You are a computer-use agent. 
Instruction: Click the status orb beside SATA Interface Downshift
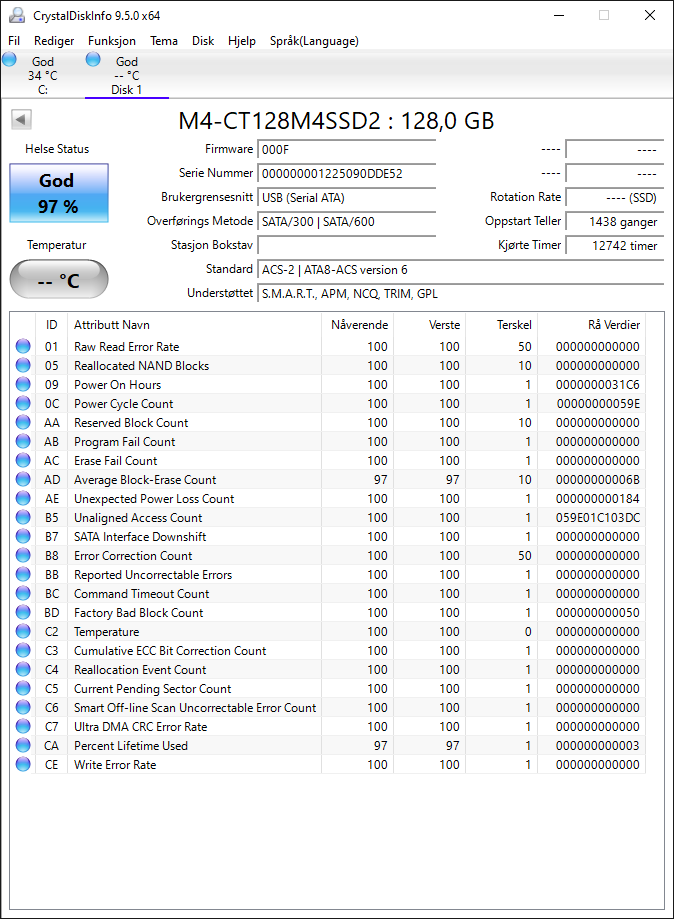coord(23,536)
